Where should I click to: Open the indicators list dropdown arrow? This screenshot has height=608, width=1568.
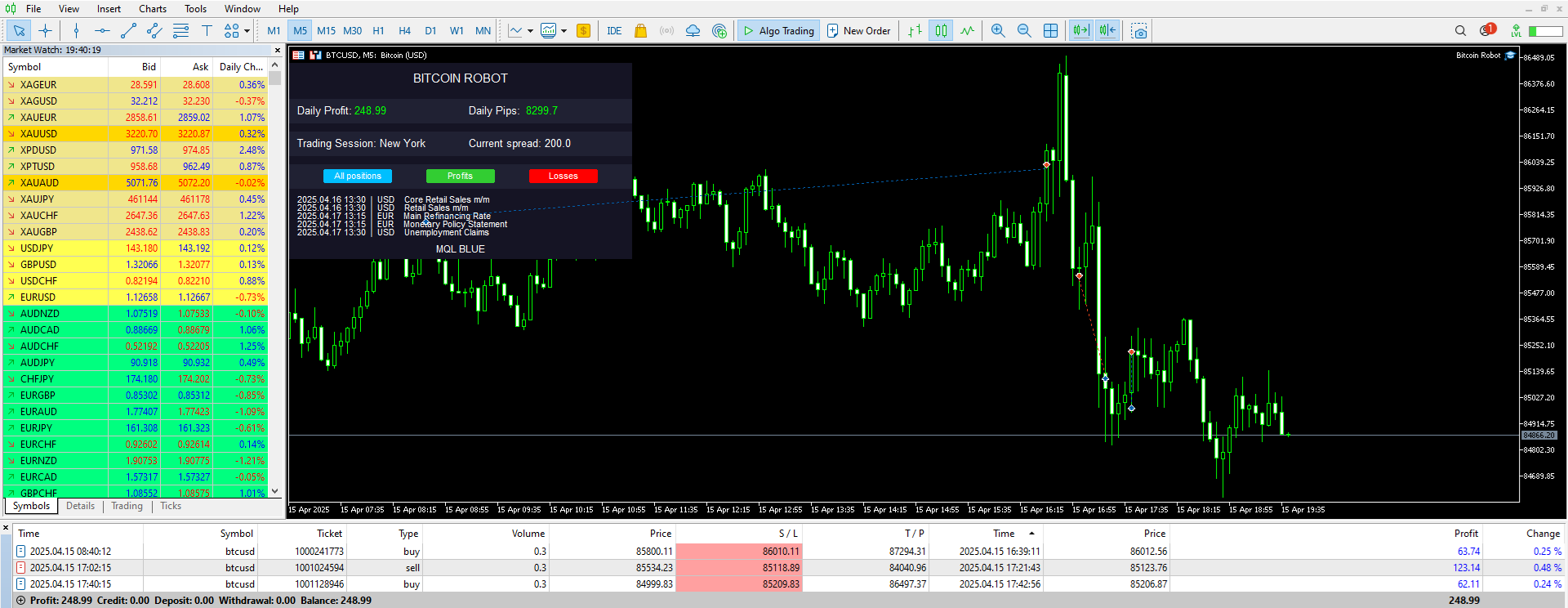530,31
